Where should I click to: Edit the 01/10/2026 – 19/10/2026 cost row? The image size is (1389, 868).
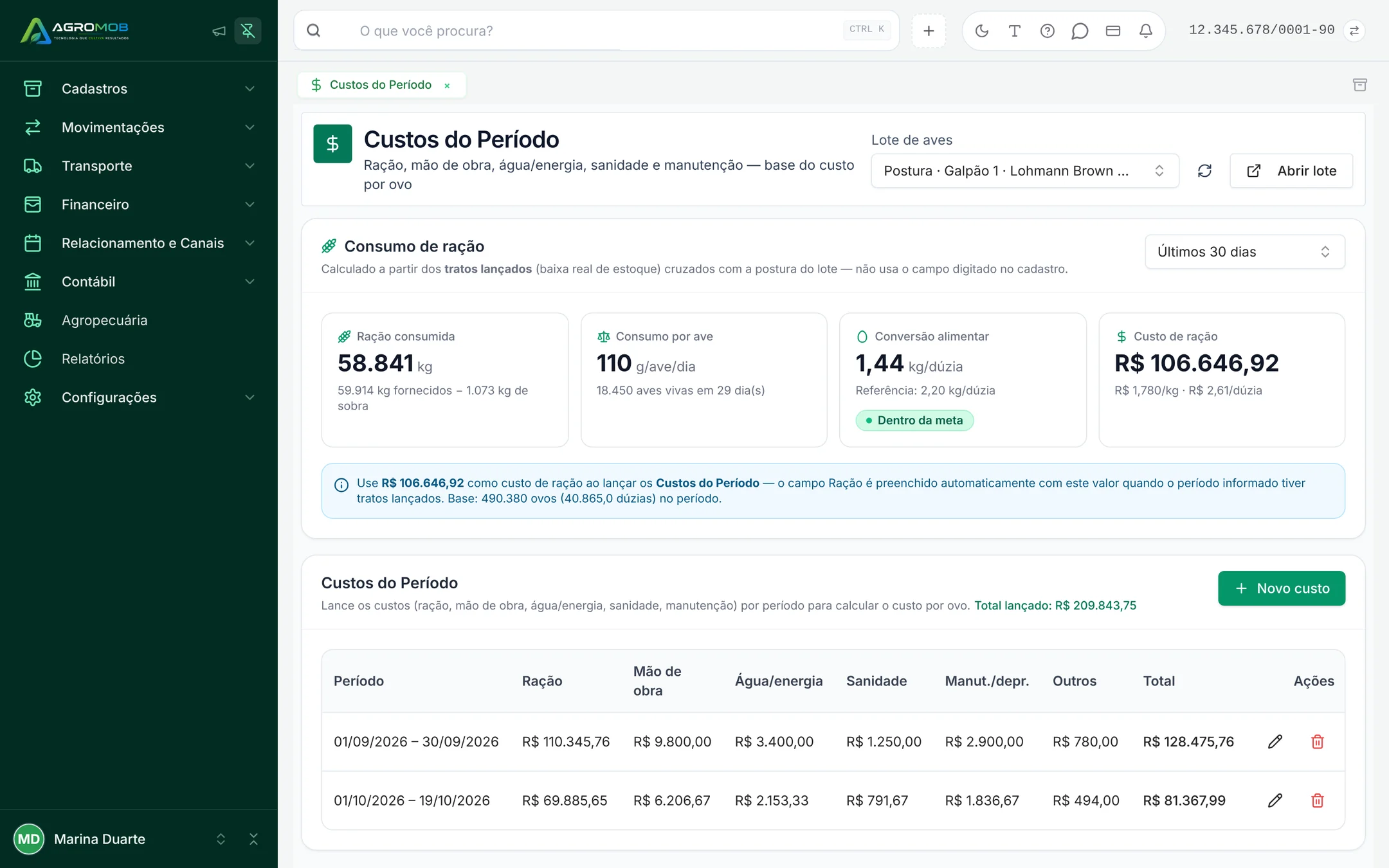1275,800
